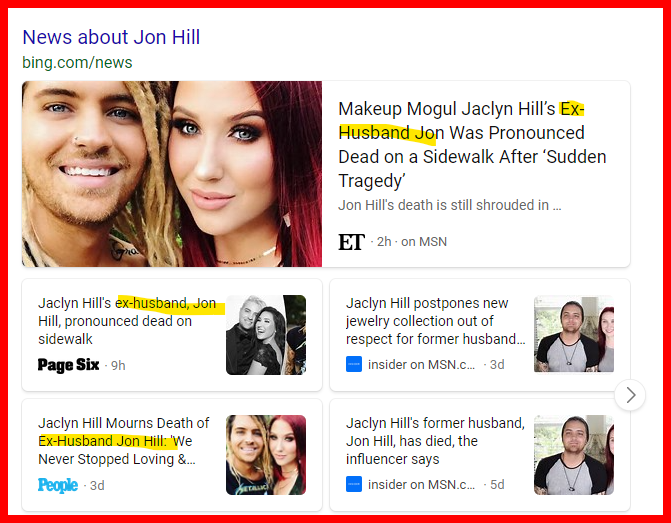671x523 pixels.
Task: Click the snippet 'Jon Hill's death is still shrouded'
Action: [449, 205]
